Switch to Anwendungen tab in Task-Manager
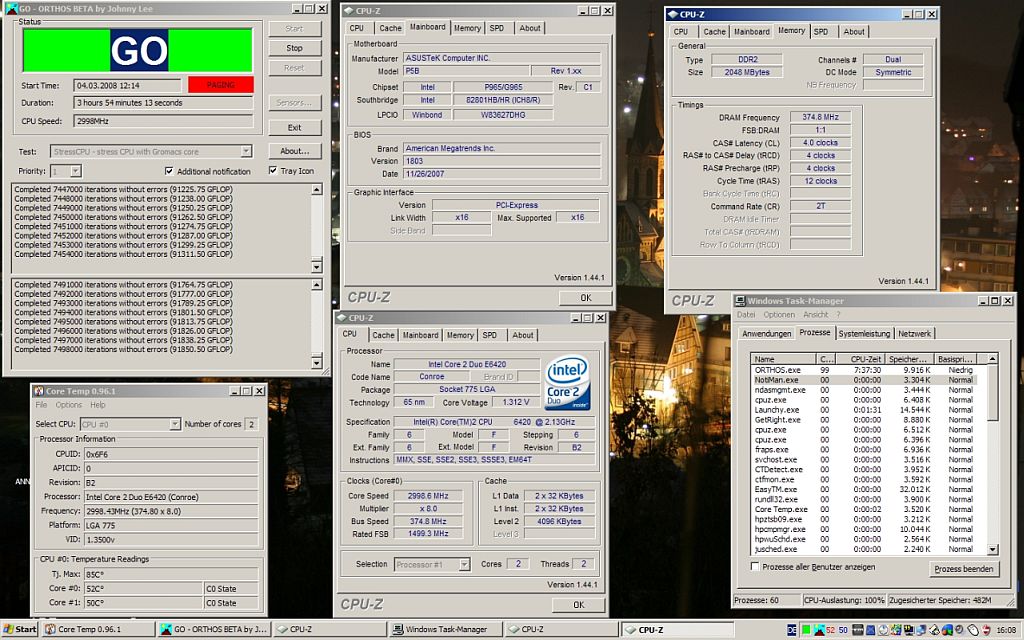Screen dimensions: 1024x640 pos(767,333)
